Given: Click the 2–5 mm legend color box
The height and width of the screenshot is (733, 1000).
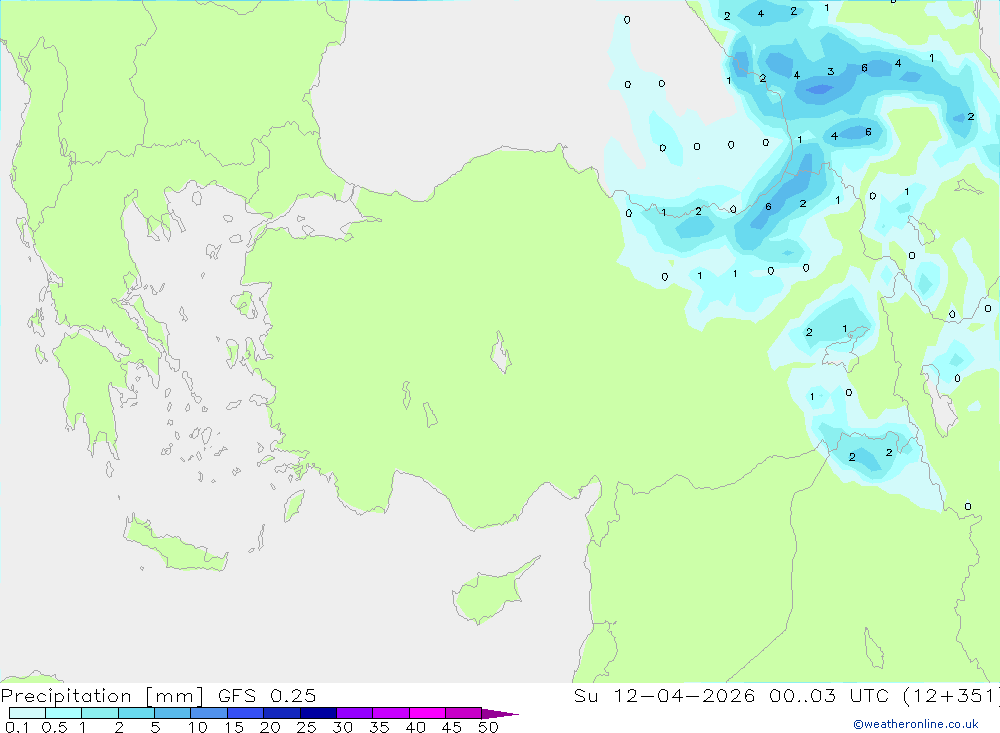Looking at the screenshot, I should click(x=136, y=713).
